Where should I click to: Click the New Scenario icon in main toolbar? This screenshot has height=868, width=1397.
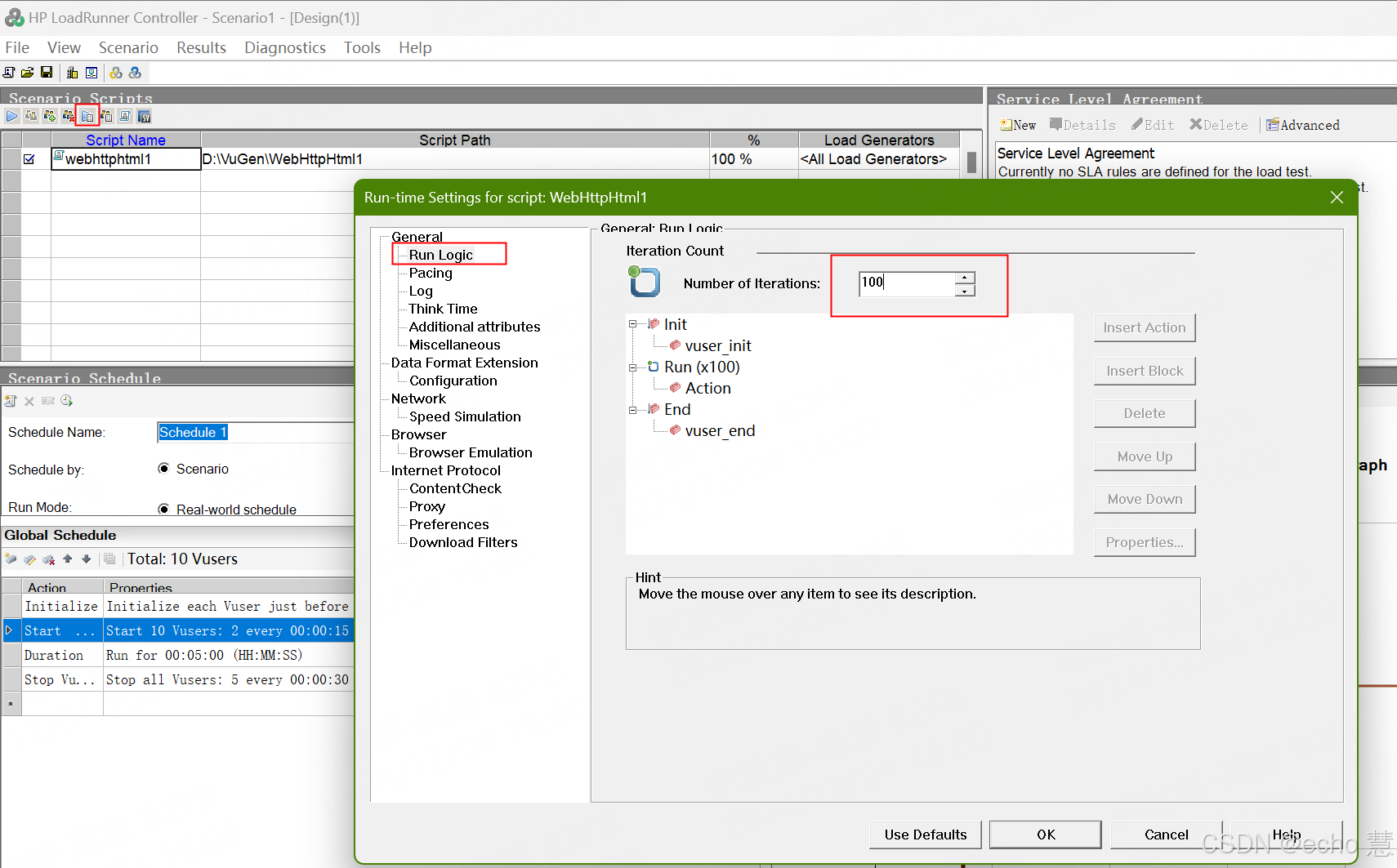[x=9, y=73]
